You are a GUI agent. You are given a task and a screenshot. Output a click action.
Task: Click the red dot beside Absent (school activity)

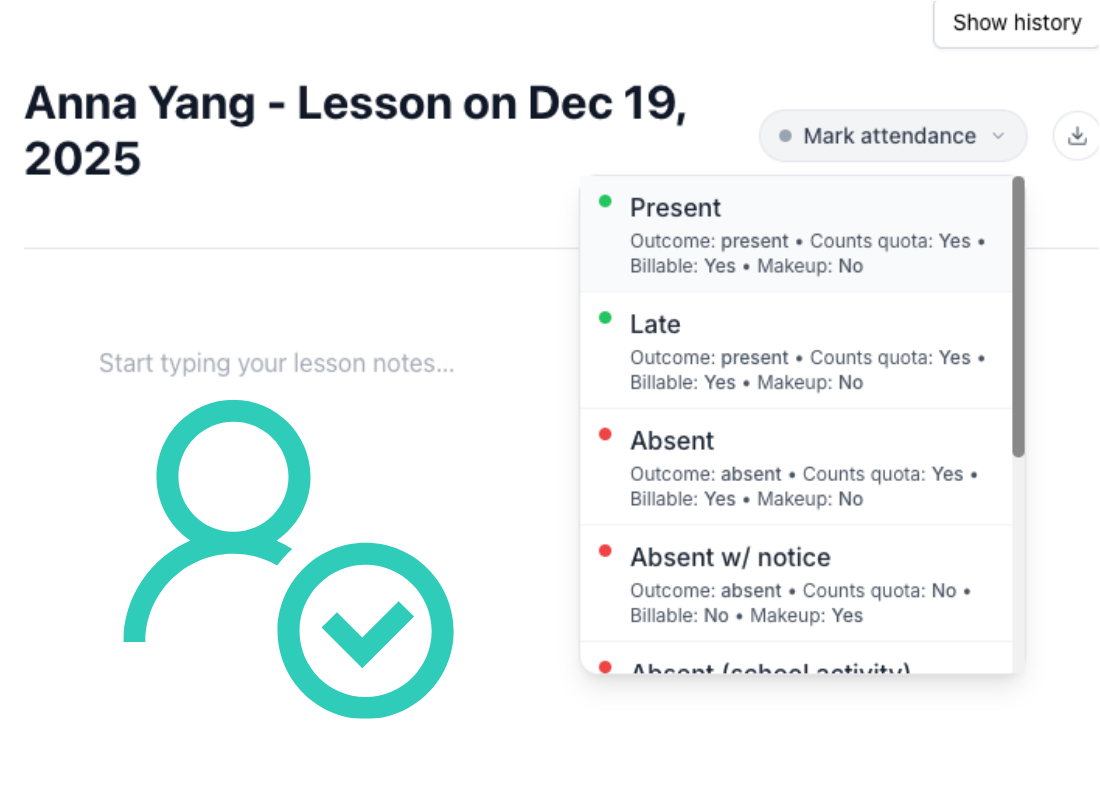604,666
